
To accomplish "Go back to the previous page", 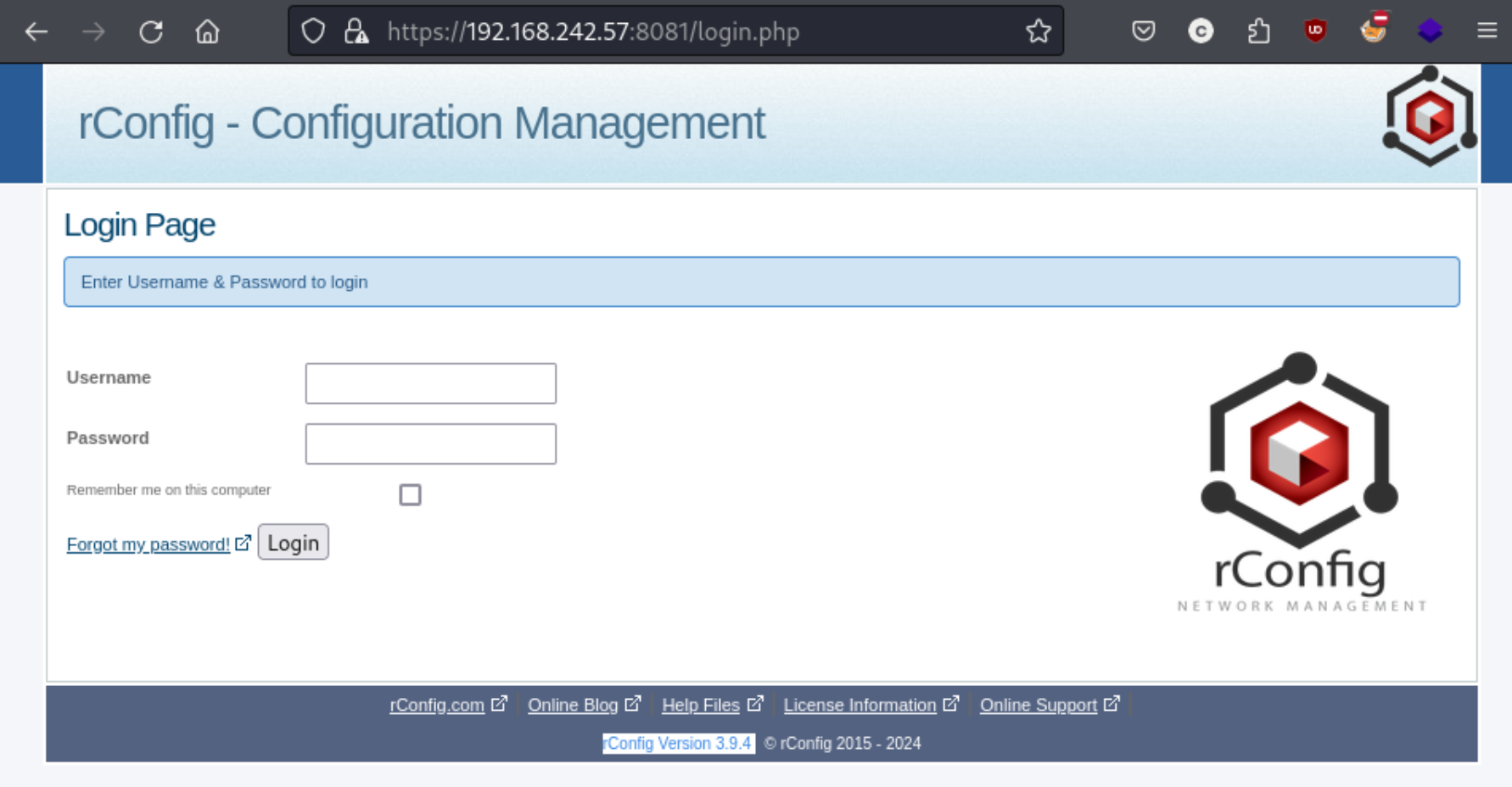I will coord(36,32).
